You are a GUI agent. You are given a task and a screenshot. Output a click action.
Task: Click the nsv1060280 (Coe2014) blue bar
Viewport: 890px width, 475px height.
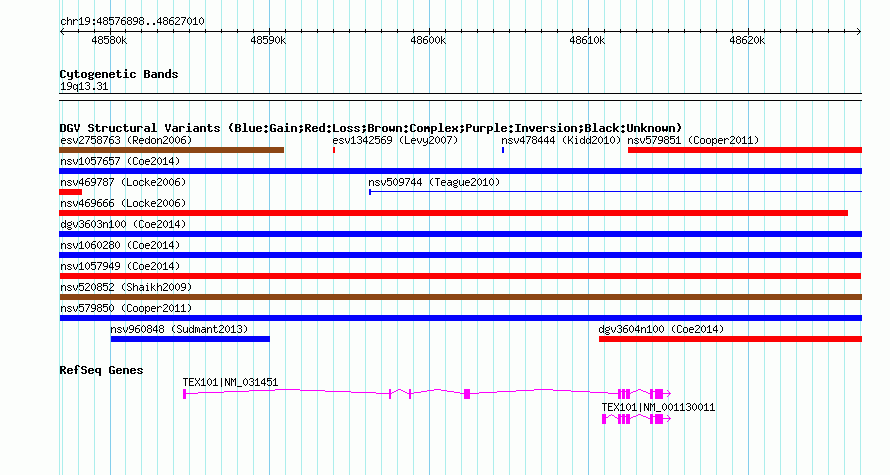click(x=460, y=255)
